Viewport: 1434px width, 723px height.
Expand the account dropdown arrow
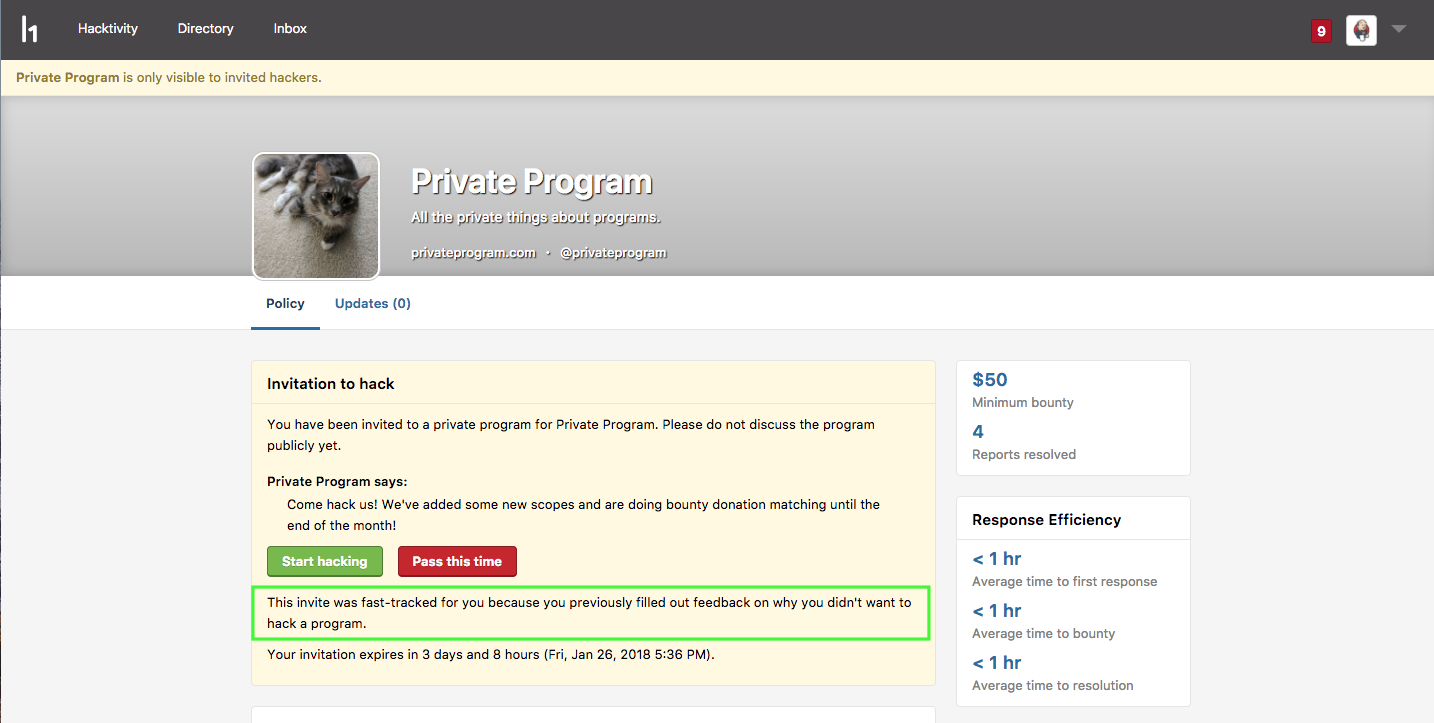1399,29
